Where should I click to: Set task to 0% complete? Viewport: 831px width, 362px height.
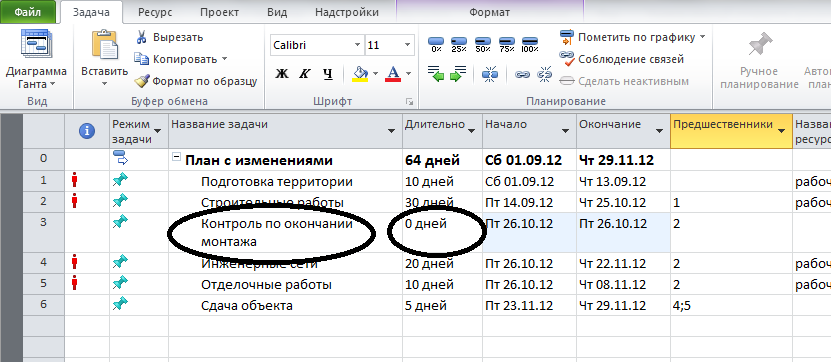tap(436, 44)
